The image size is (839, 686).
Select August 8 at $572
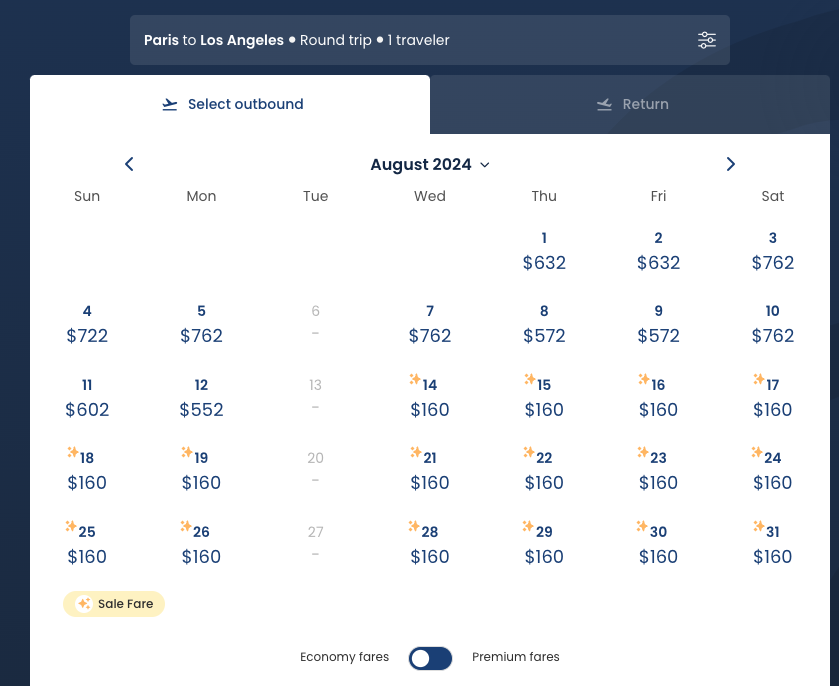tap(544, 325)
